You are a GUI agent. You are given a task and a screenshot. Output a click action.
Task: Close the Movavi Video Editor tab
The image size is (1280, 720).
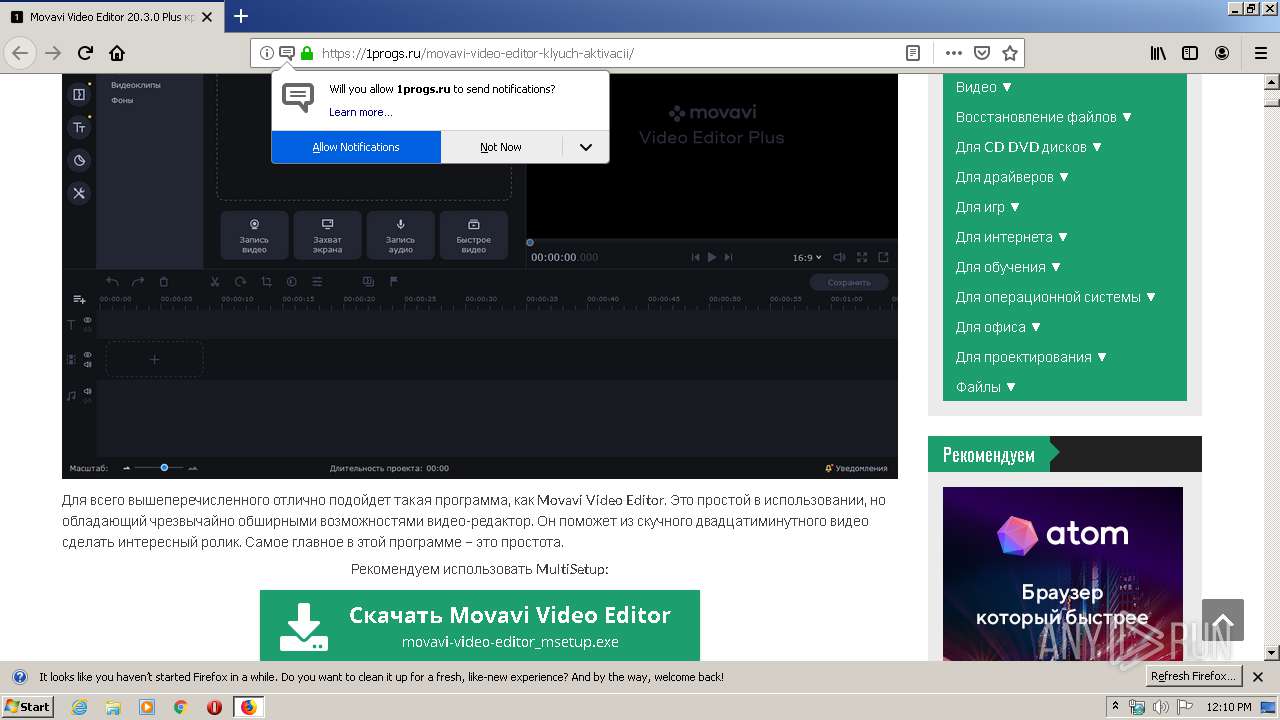tap(206, 17)
